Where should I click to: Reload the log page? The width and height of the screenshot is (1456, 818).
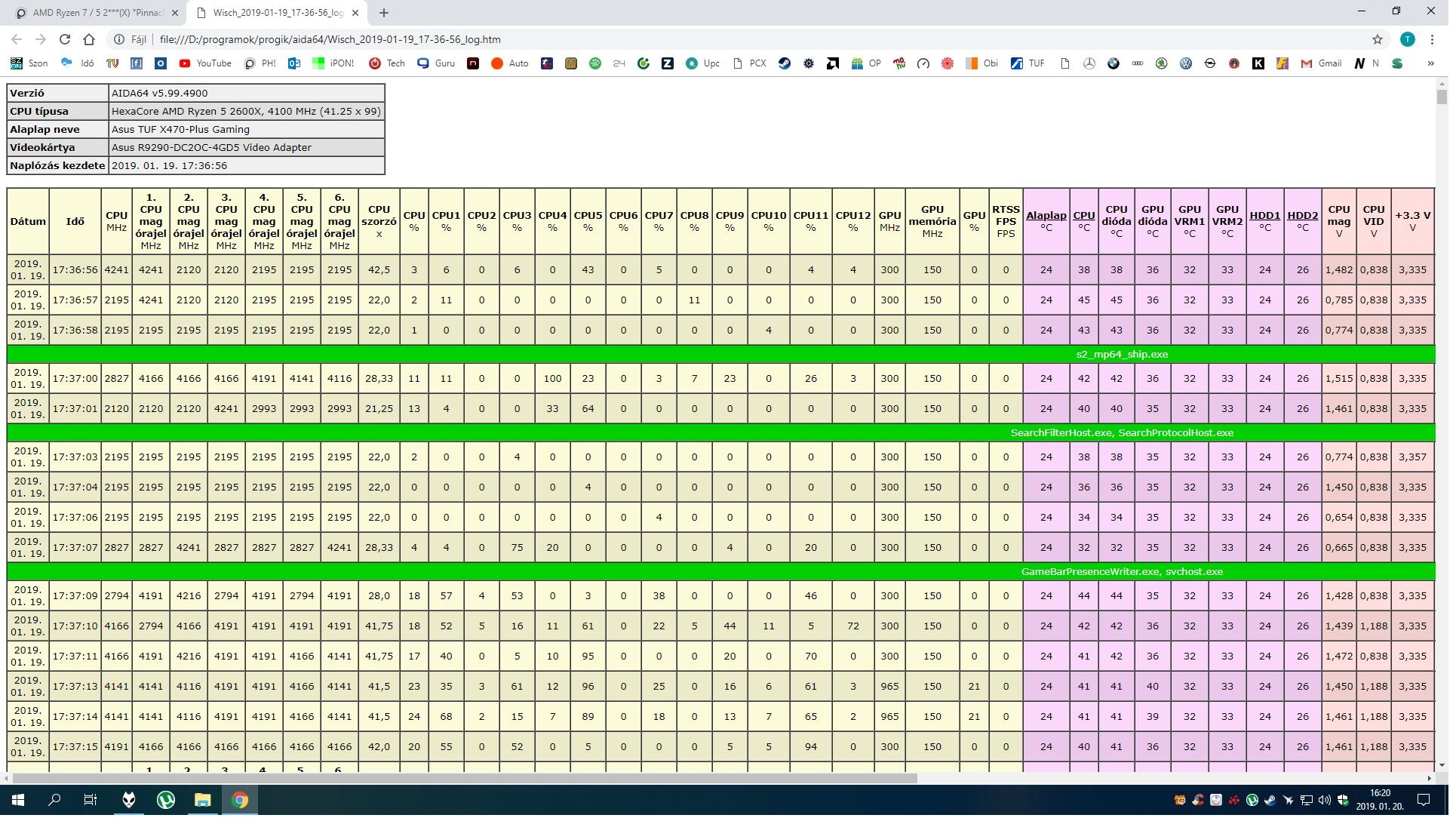click(x=65, y=39)
